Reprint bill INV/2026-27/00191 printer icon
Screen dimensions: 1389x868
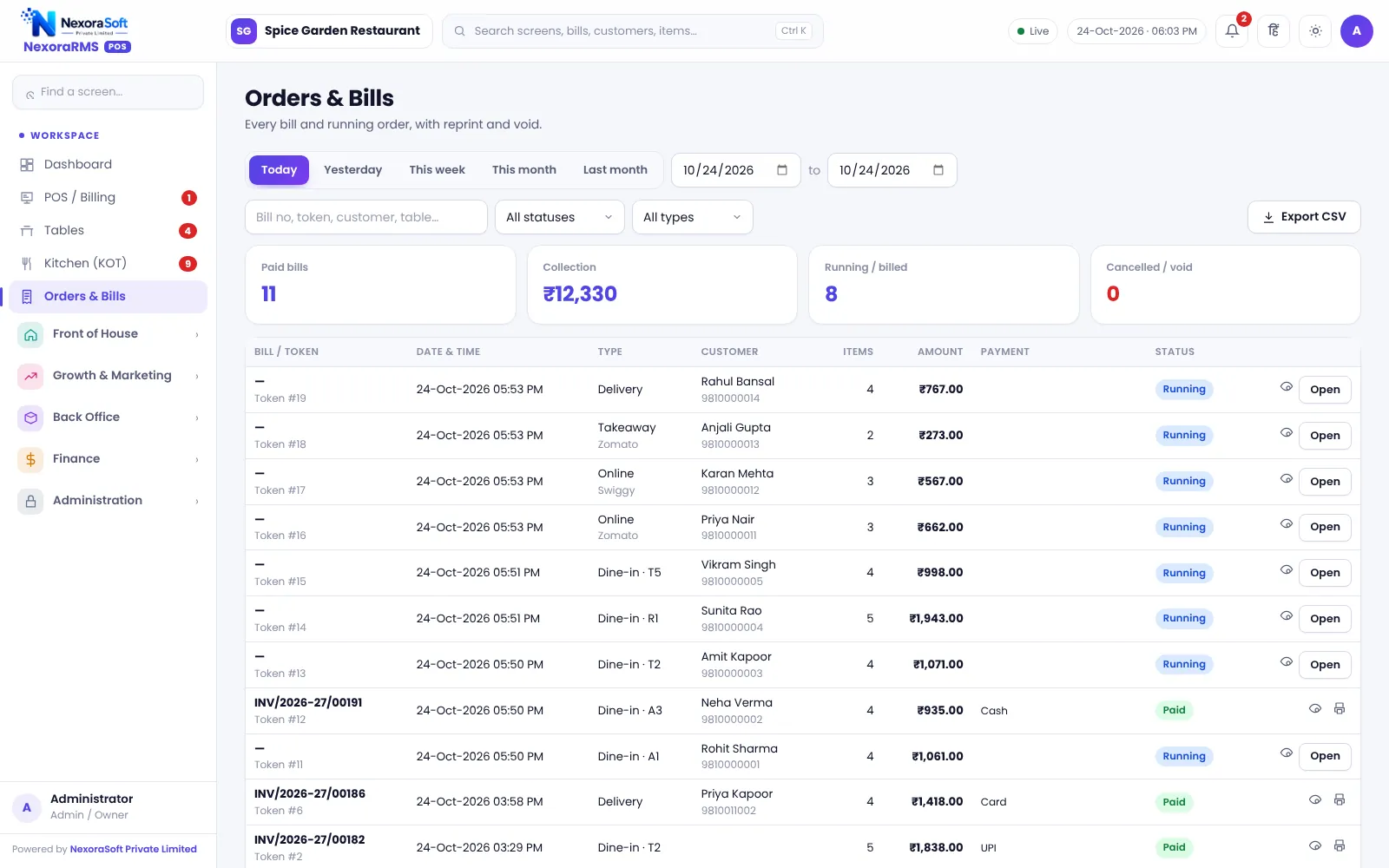(x=1340, y=709)
